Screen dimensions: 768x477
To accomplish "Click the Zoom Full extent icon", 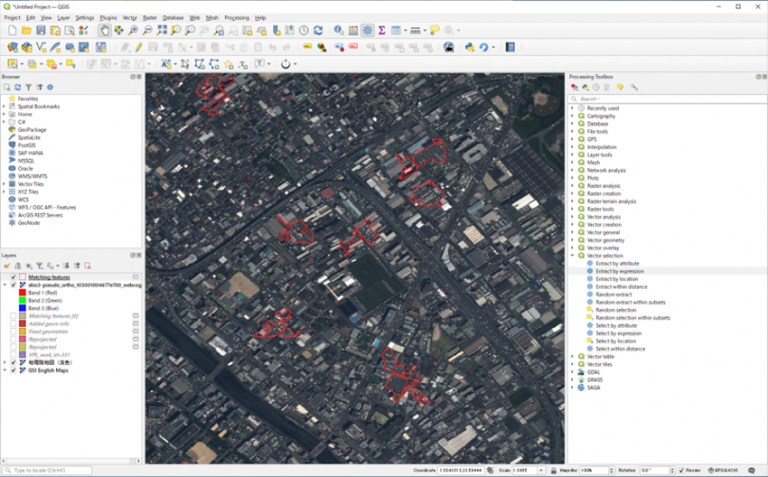I will pyautogui.click(x=162, y=30).
